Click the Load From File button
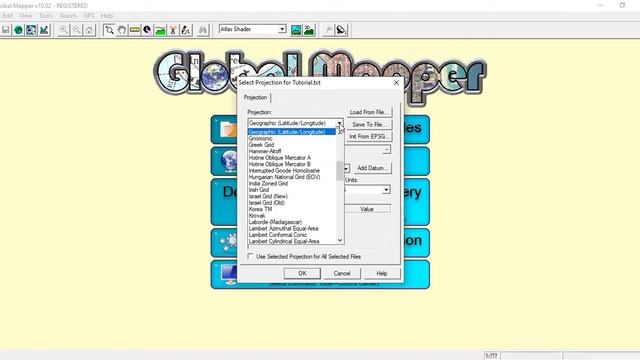 369,112
